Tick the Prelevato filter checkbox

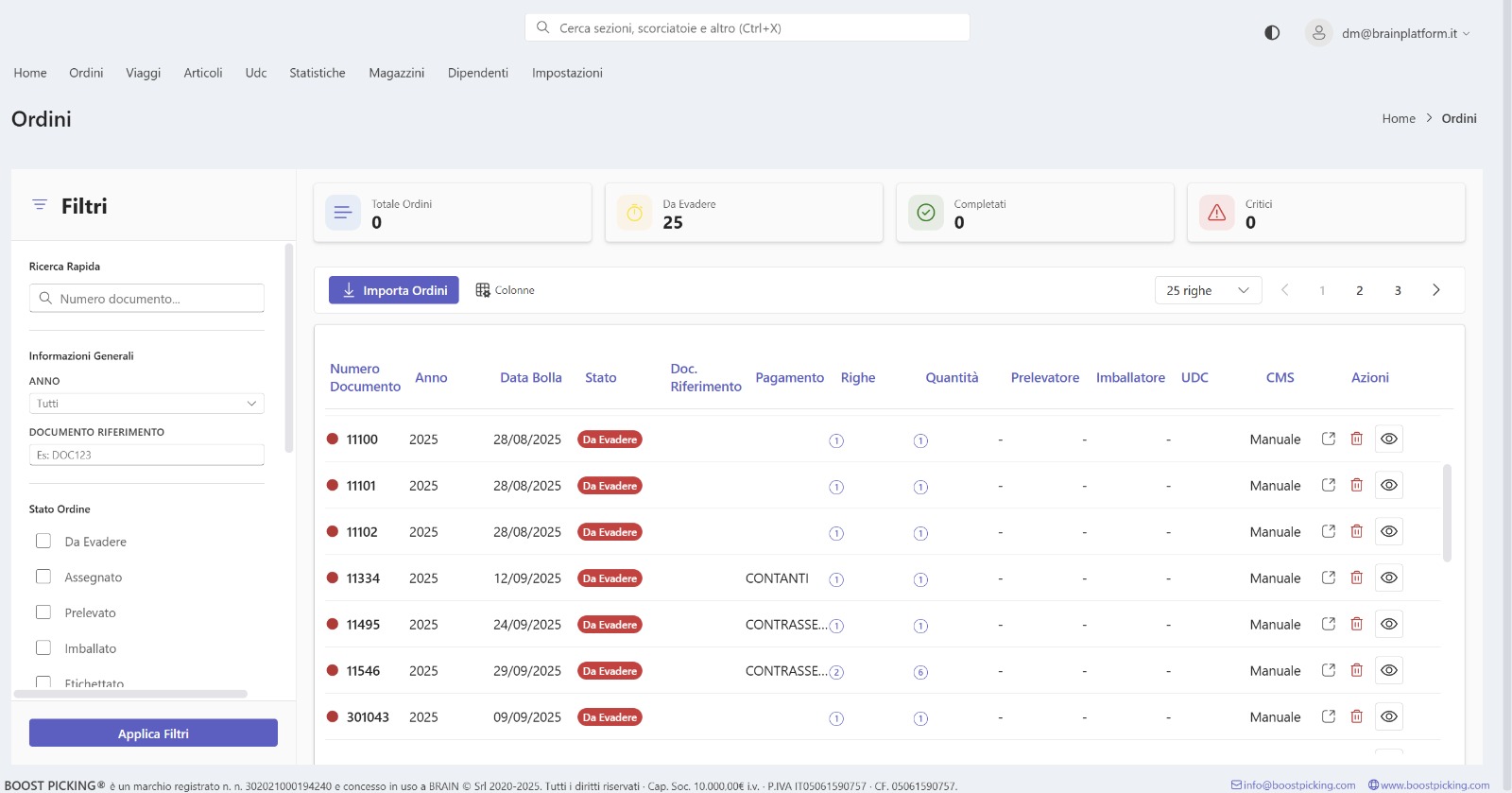pos(43,612)
